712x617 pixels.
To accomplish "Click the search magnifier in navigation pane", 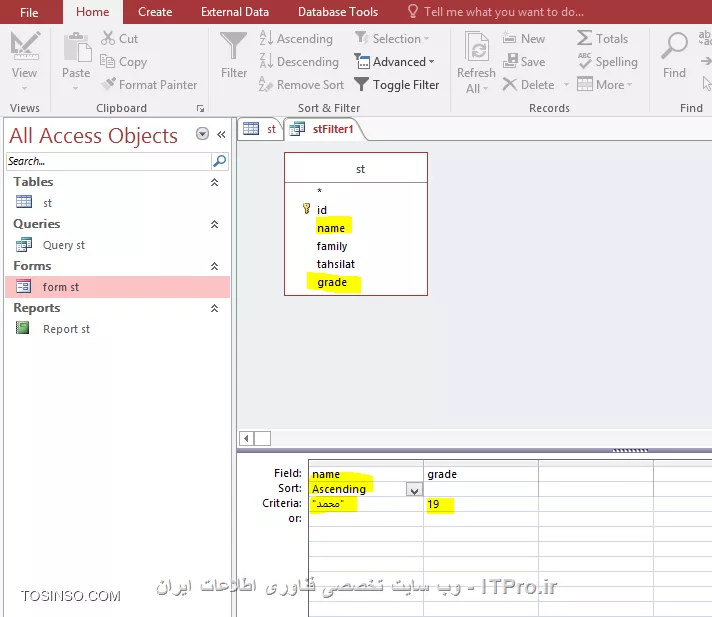I will [219, 161].
